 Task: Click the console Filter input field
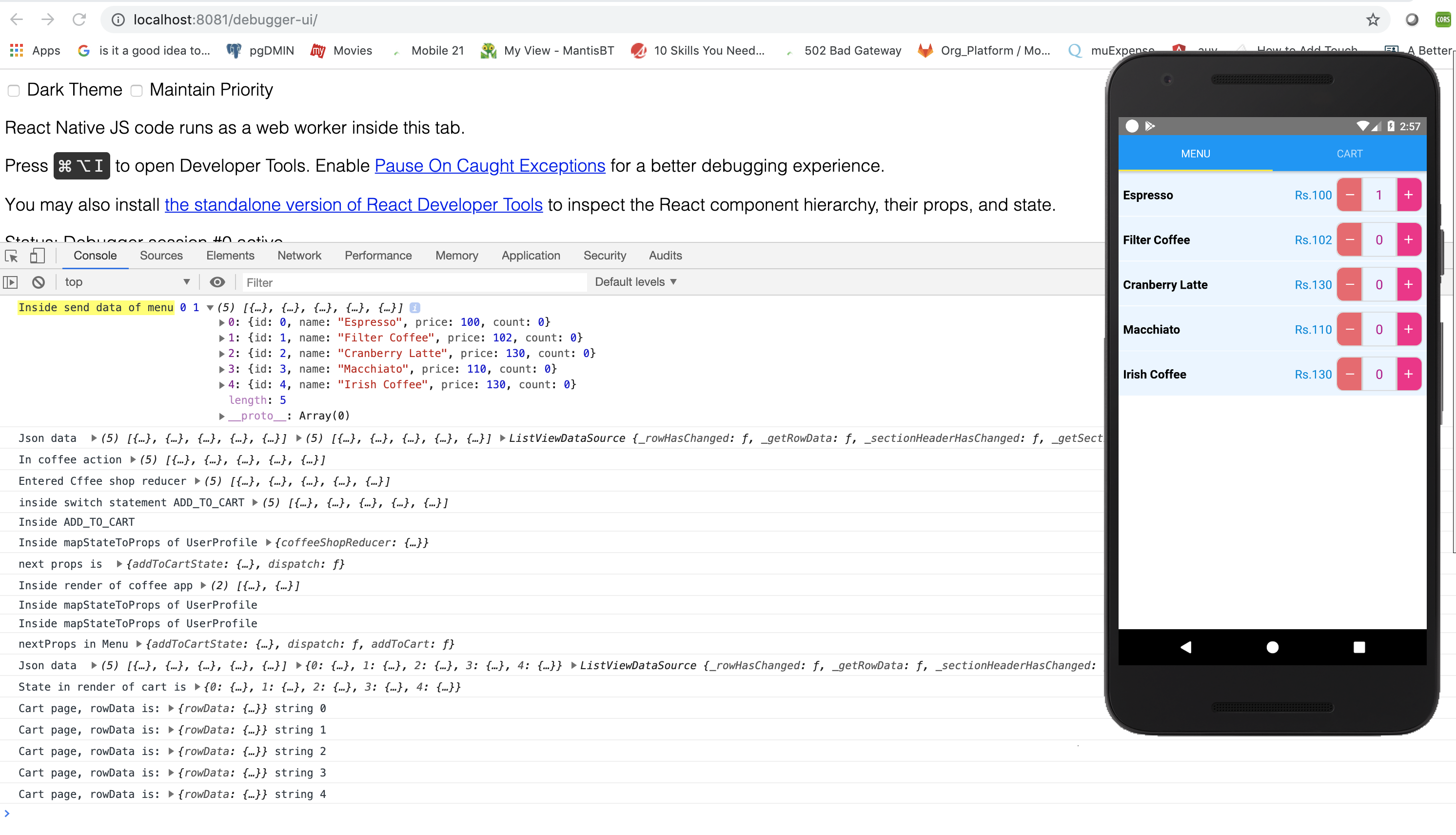[x=413, y=282]
